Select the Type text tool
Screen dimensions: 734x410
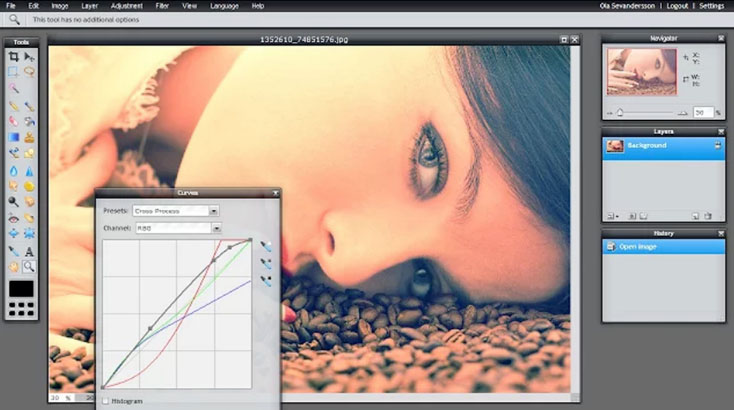(x=29, y=251)
